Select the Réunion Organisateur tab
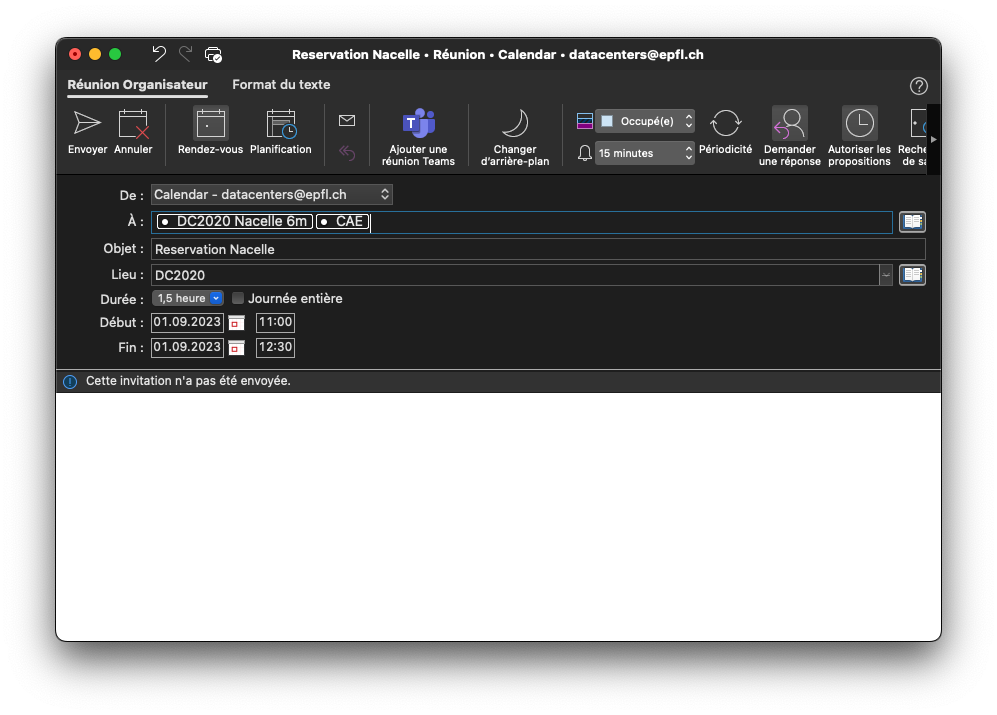The width and height of the screenshot is (997, 715). pos(137,85)
